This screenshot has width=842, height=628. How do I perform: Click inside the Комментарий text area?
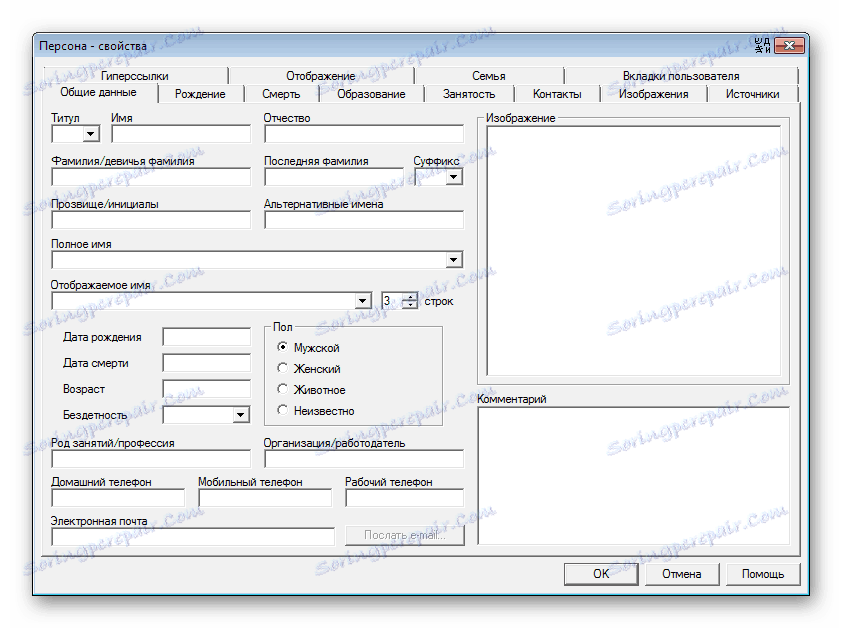(634, 475)
